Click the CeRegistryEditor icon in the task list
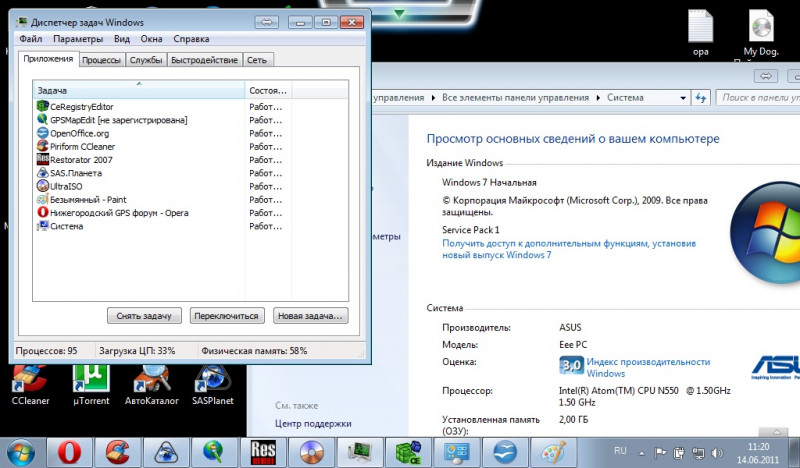Viewport: 800px width, 468px height. pos(42,106)
